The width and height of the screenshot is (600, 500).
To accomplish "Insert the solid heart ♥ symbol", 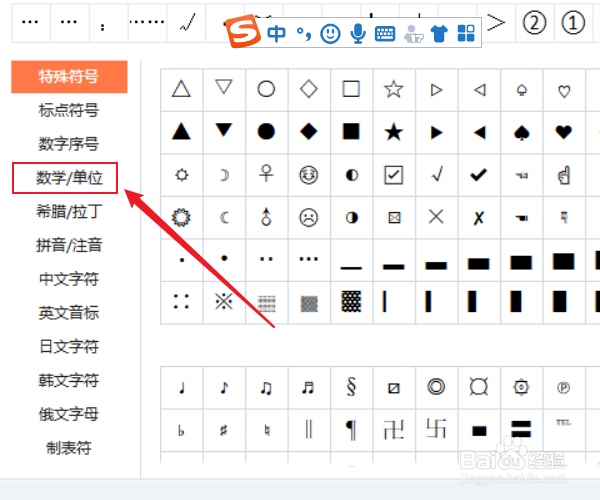I will click(x=564, y=132).
